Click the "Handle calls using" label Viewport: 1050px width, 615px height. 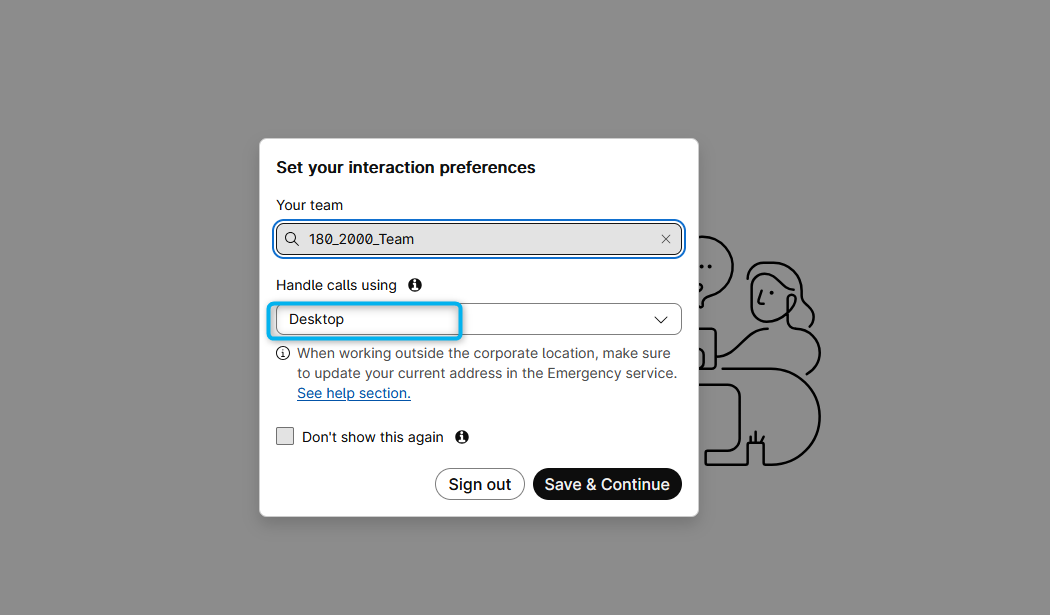tap(337, 285)
